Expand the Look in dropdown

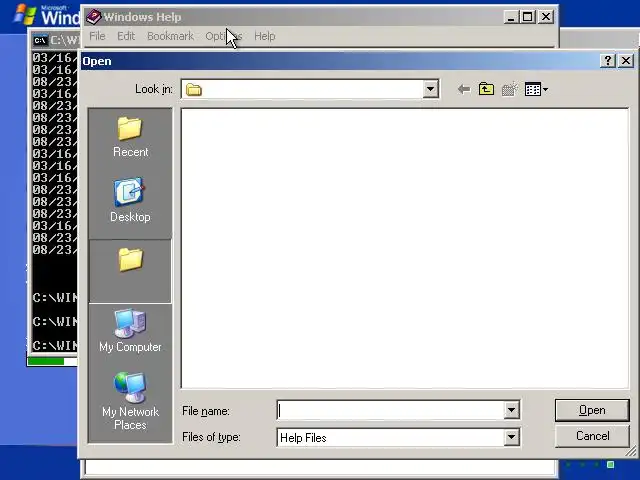click(x=430, y=89)
